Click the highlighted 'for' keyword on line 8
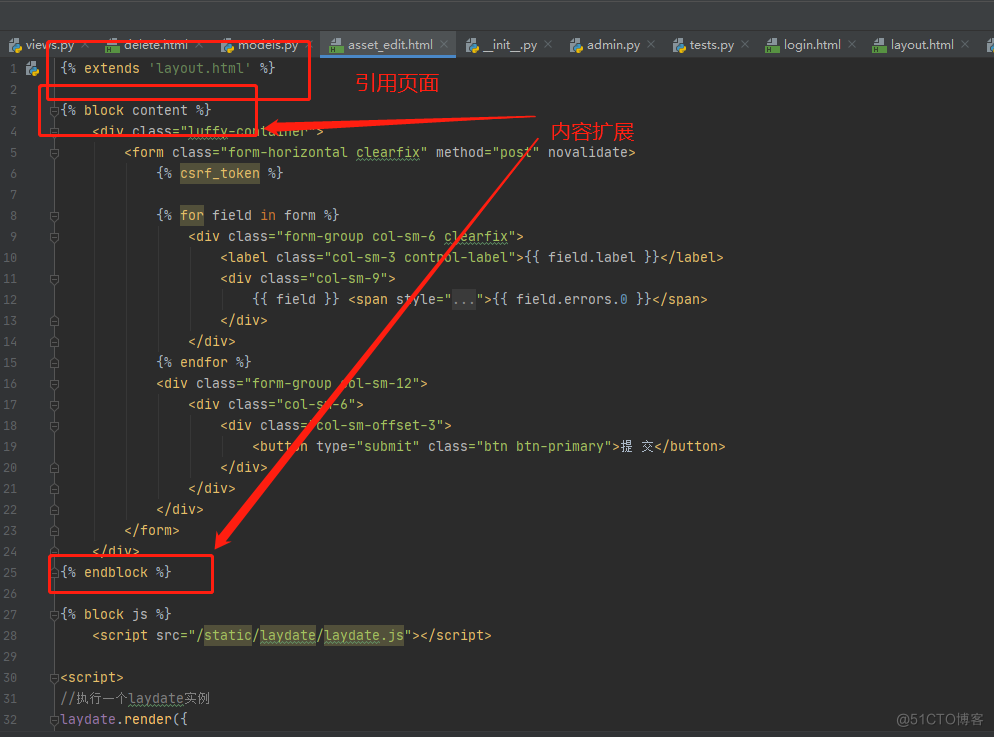 tap(191, 215)
